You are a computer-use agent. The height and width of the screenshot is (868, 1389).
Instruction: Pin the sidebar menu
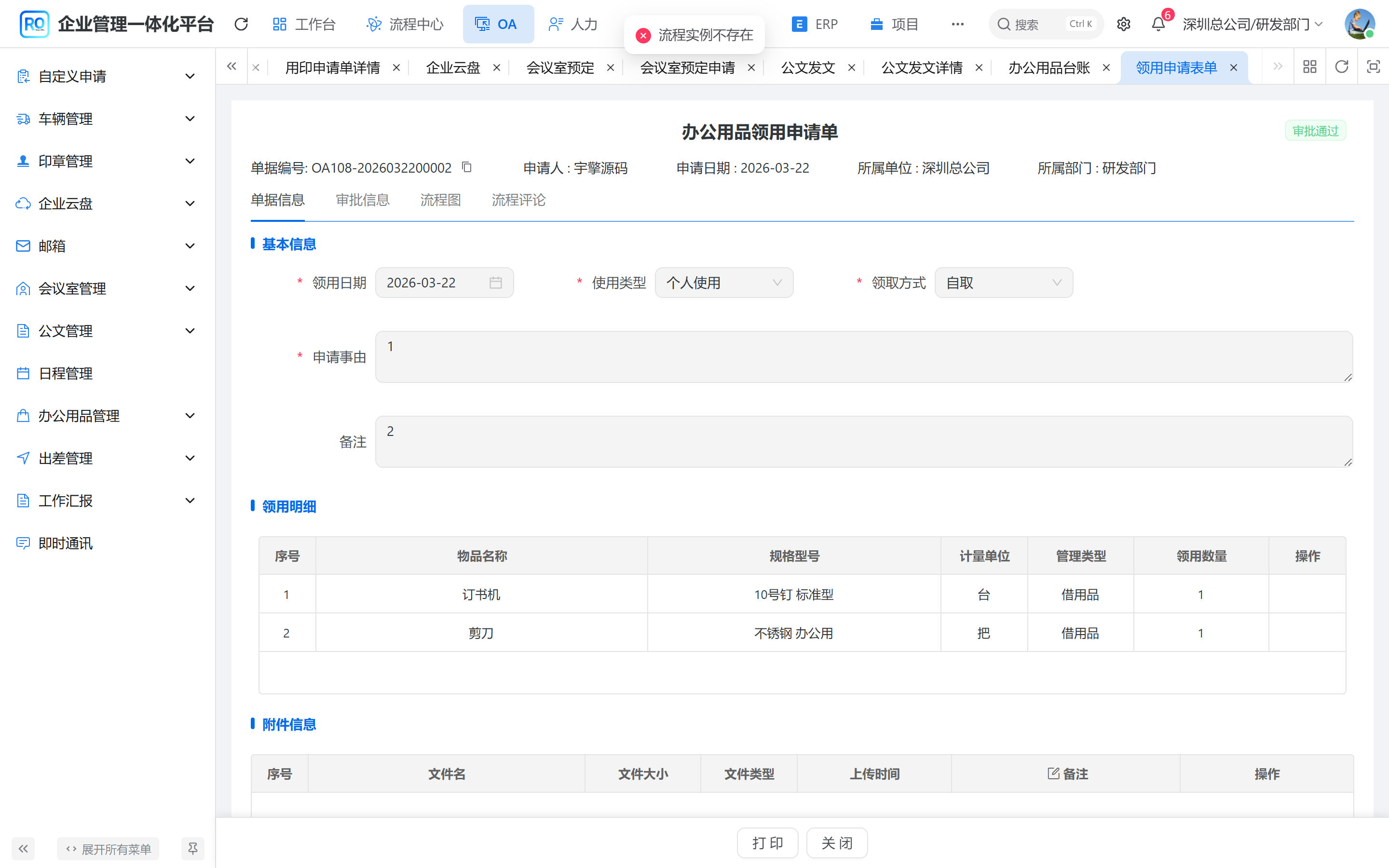click(193, 849)
